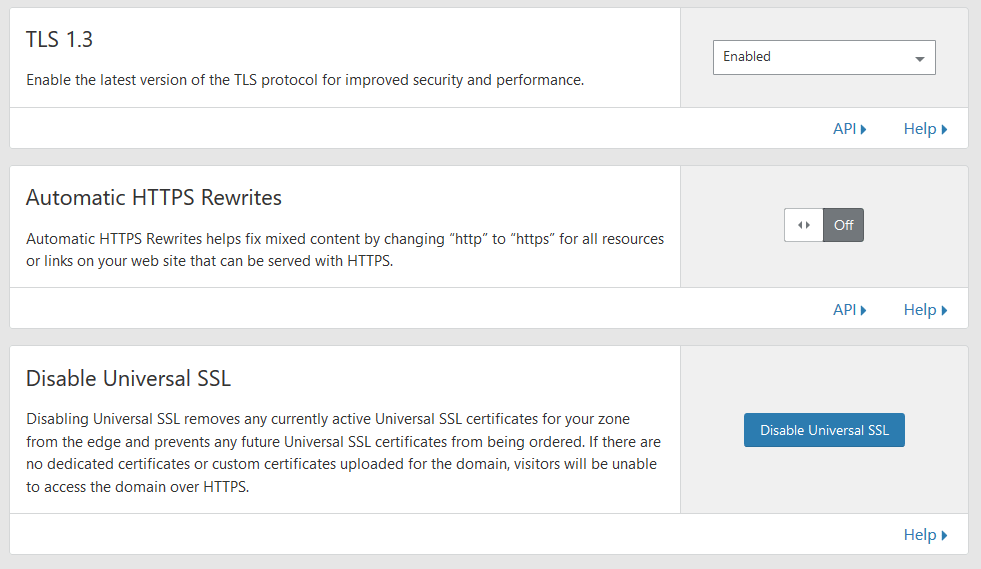This screenshot has width=981, height=569.
Task: Click the Disable Universal SSL section heading
Action: [128, 379]
